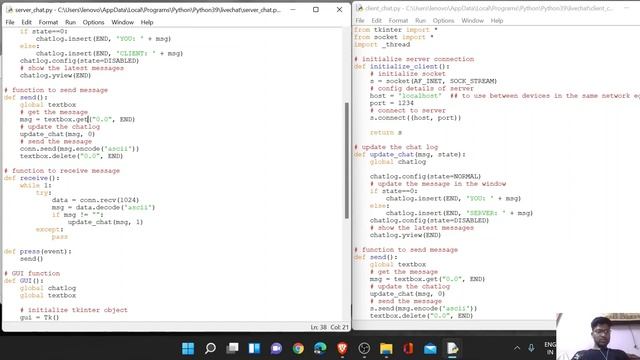Click 'port = 1234' line in client_chat.py
640x360 pixels.
point(391,103)
